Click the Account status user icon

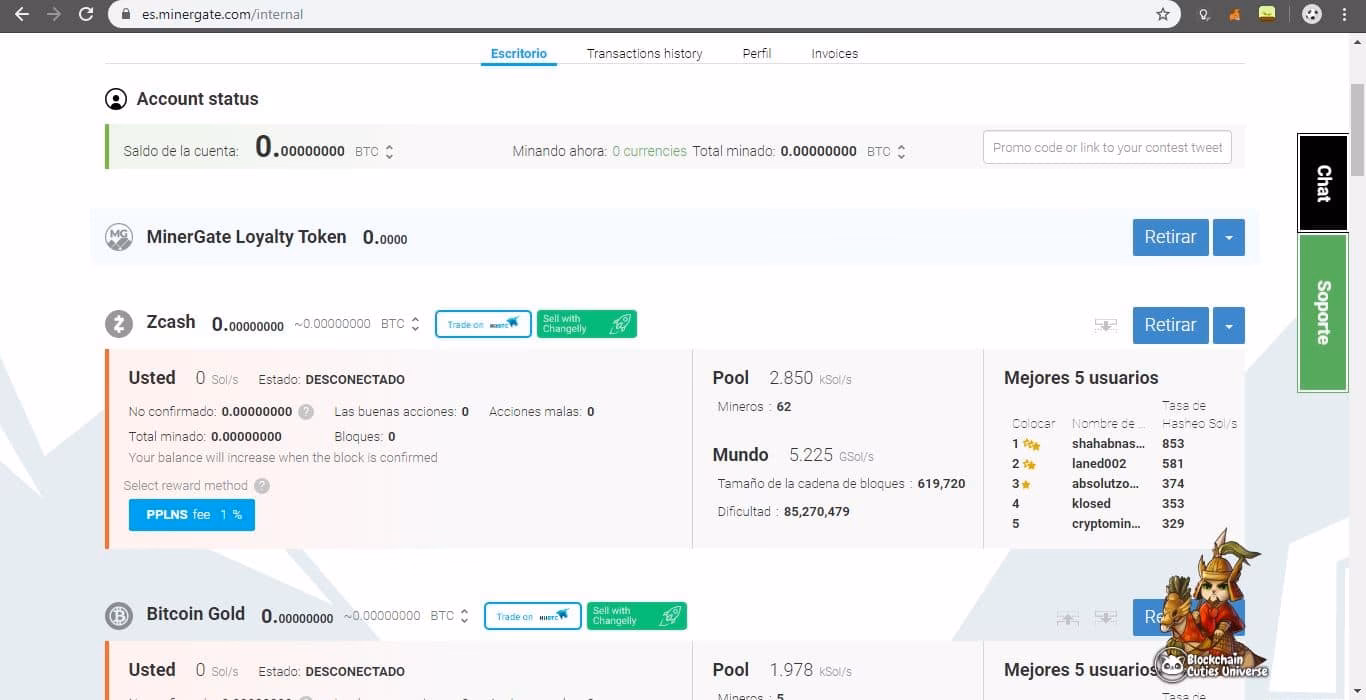[x=116, y=99]
